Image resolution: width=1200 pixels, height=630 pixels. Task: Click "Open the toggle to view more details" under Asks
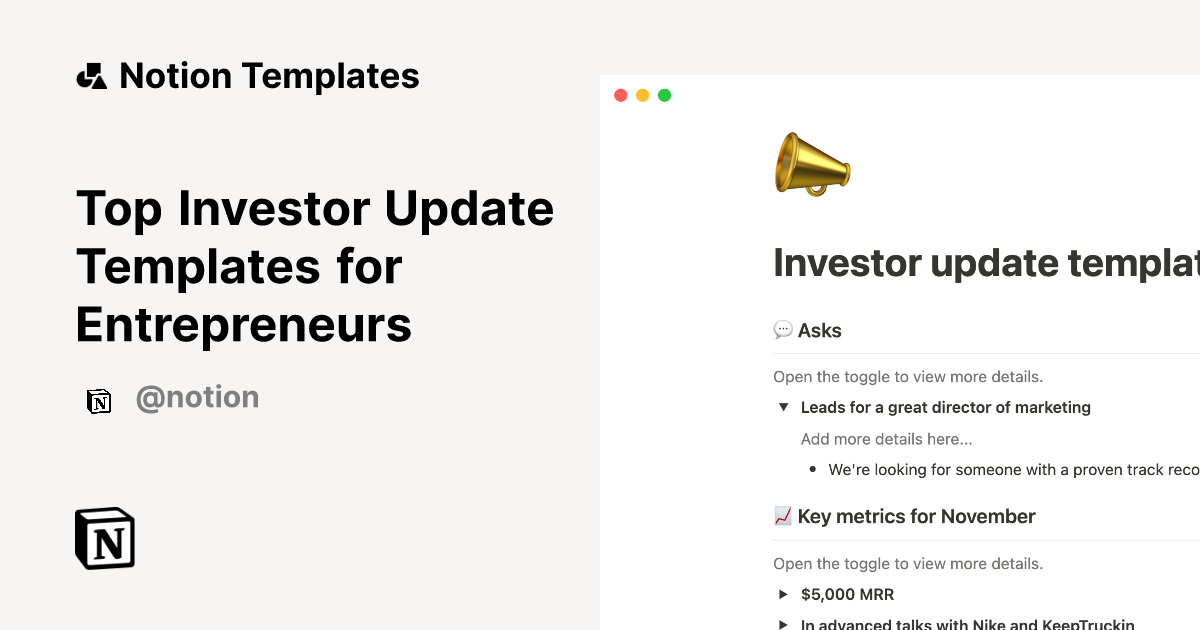point(908,376)
